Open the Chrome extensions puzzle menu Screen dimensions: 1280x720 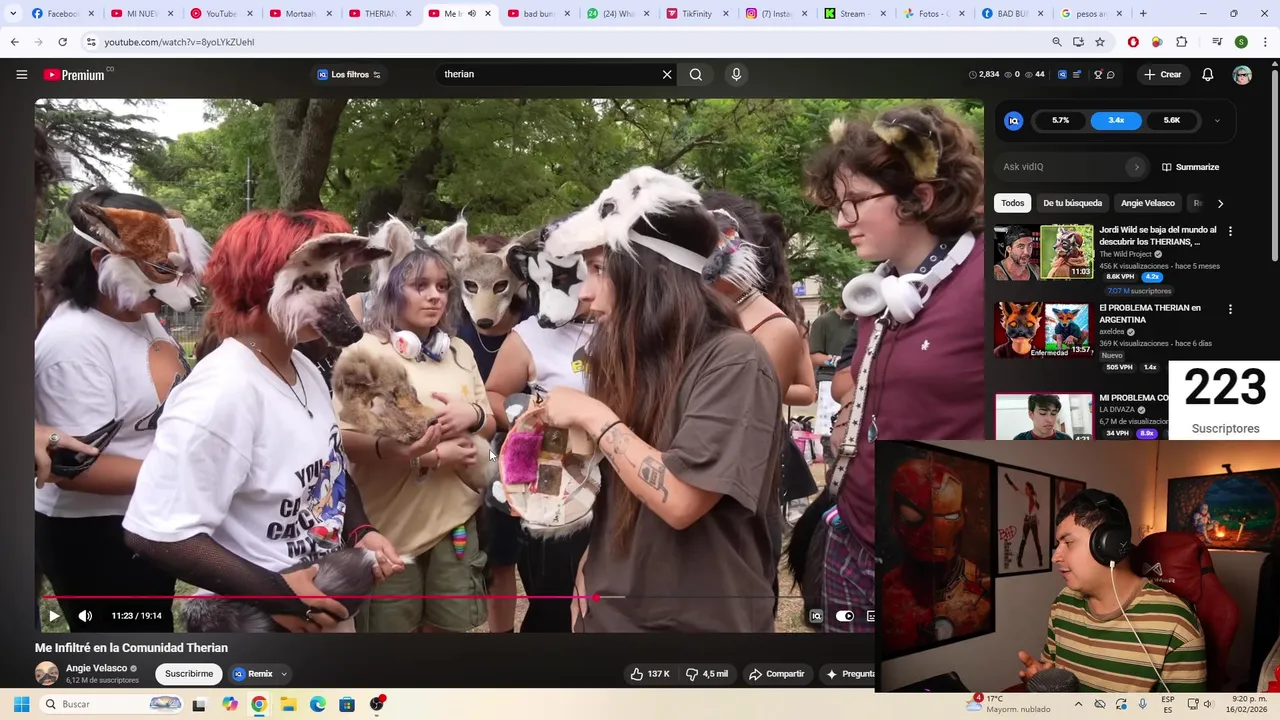point(1181,42)
